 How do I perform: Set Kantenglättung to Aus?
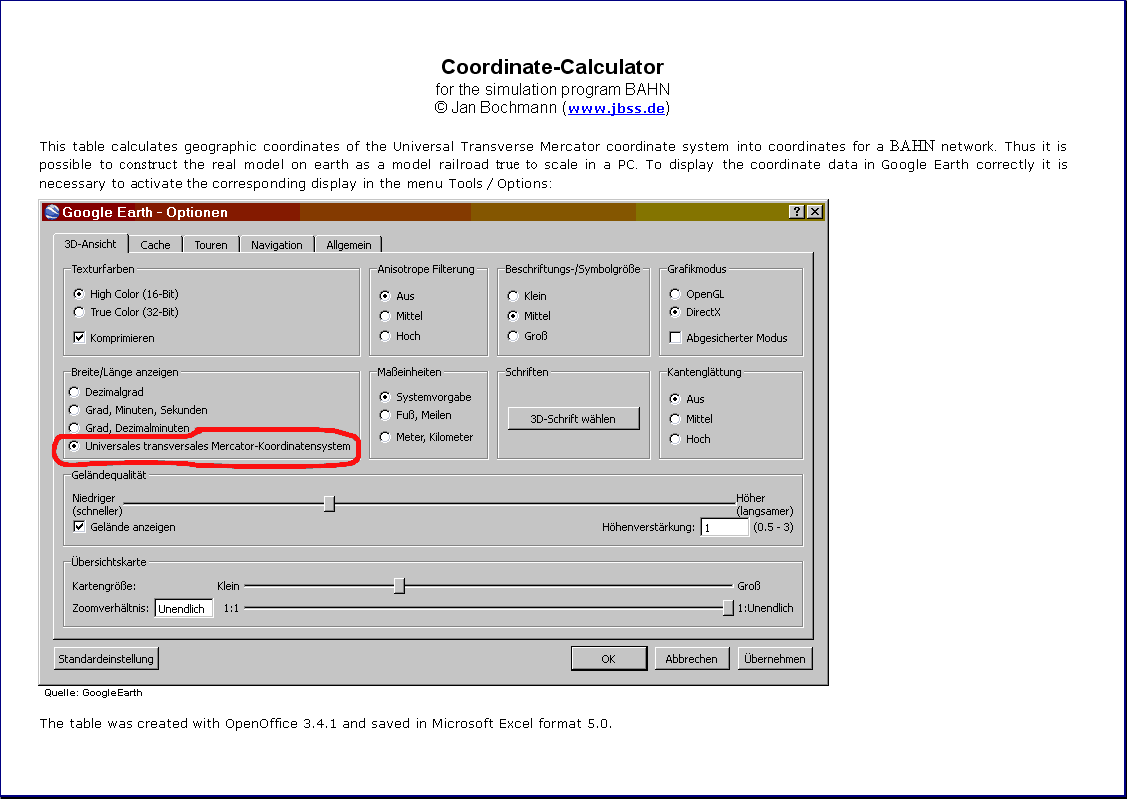coord(687,399)
